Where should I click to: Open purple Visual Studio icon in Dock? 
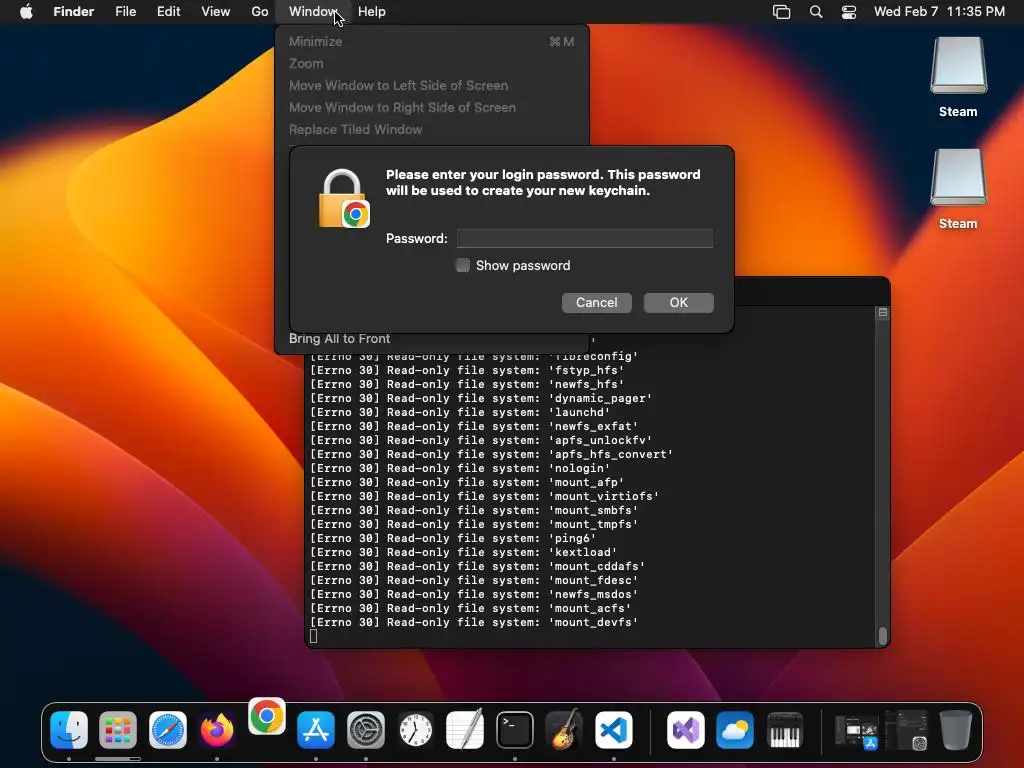click(x=686, y=729)
